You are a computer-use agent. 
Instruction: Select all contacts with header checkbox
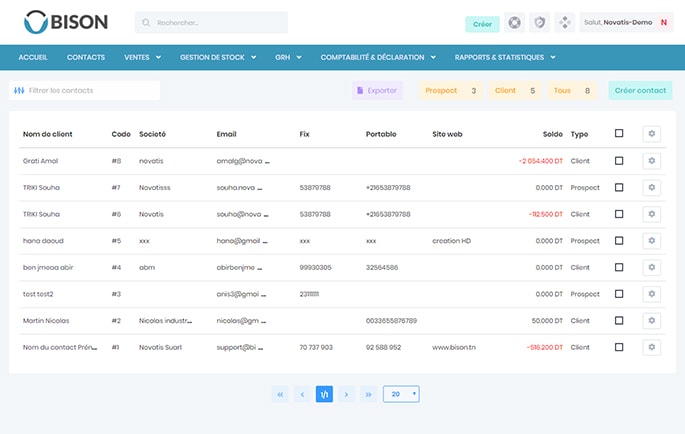click(619, 133)
